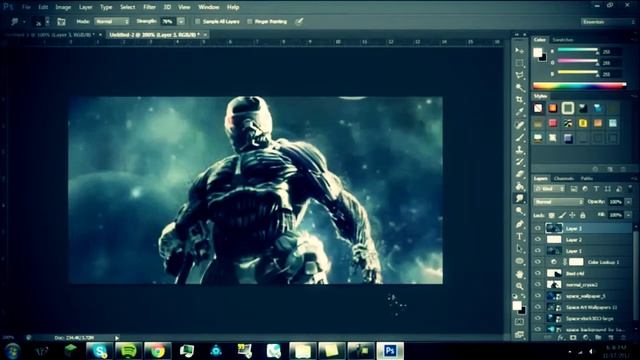Image resolution: width=640 pixels, height=360 pixels.
Task: Select the Type tool
Action: point(519,236)
